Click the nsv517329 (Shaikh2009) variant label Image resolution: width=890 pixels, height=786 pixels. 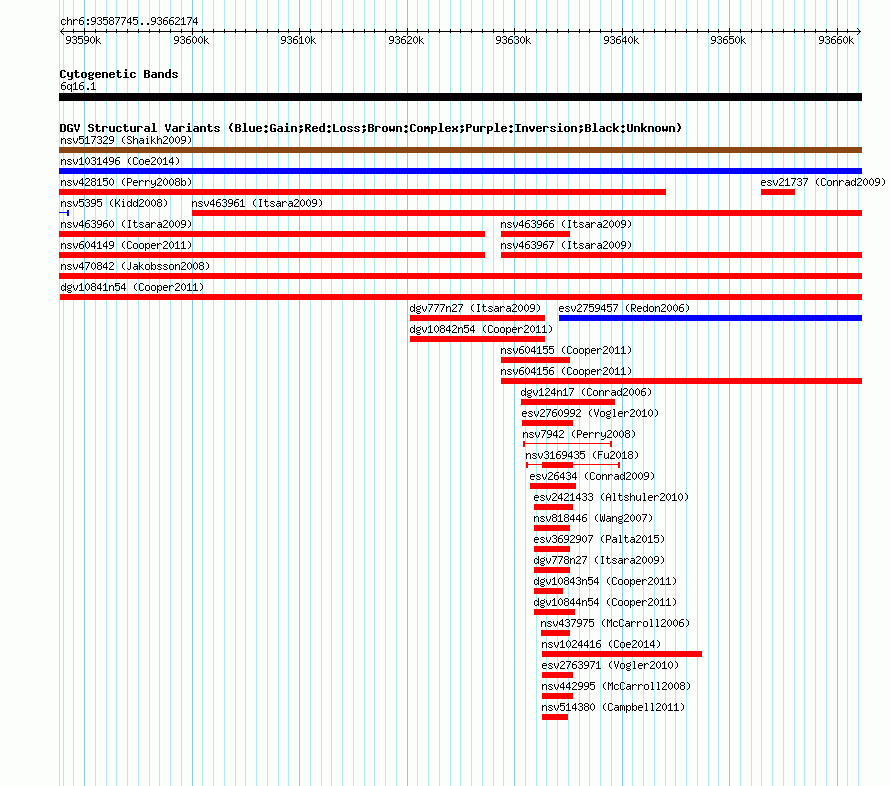click(126, 140)
